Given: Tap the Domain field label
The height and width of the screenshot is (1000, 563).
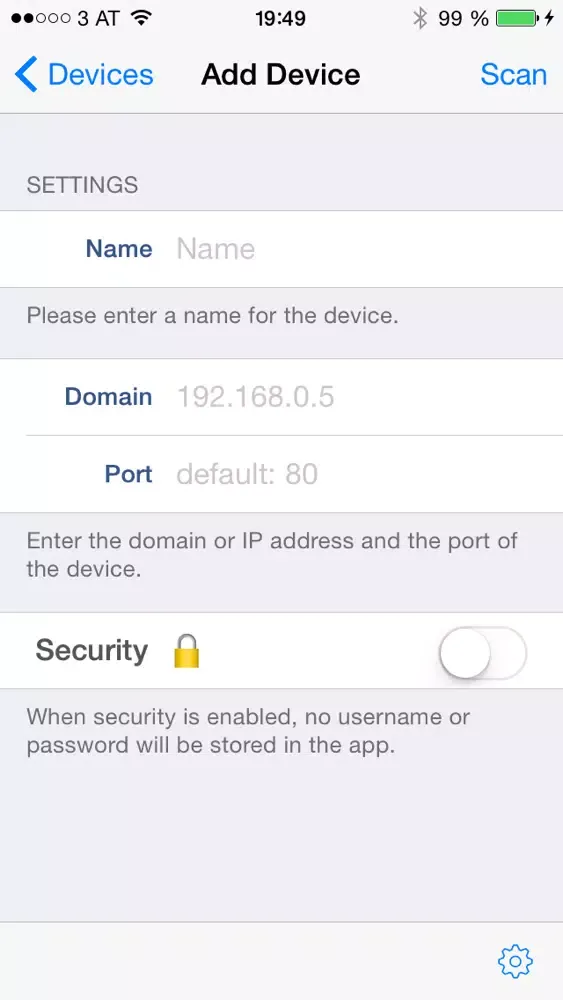Looking at the screenshot, I should pos(108,397).
